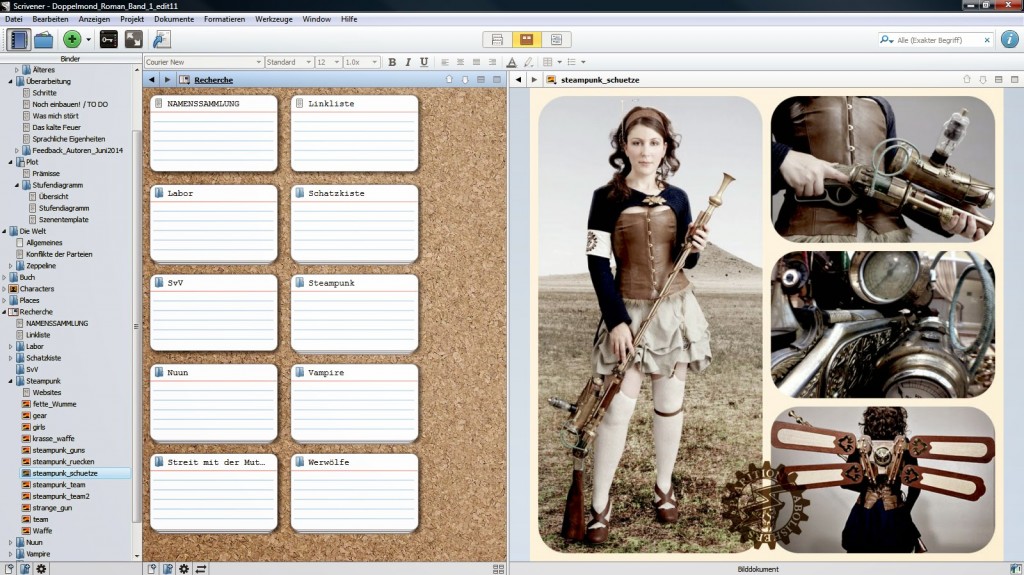
Task: Toggle the Binder panel button in toolbar
Action: [18, 40]
